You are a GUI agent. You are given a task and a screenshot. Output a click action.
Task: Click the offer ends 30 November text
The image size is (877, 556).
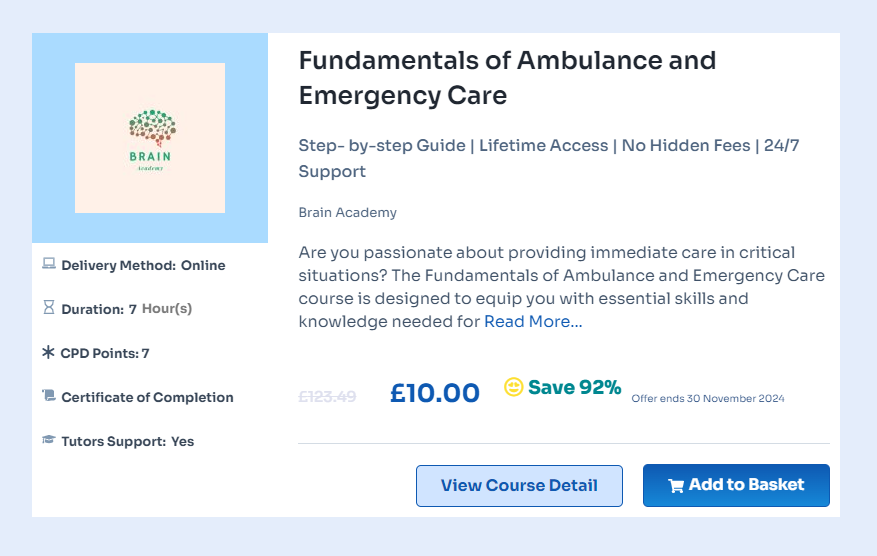pos(708,398)
